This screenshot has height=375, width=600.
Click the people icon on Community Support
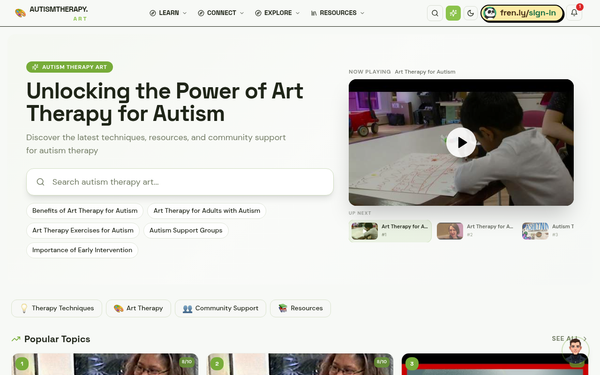[x=187, y=308]
